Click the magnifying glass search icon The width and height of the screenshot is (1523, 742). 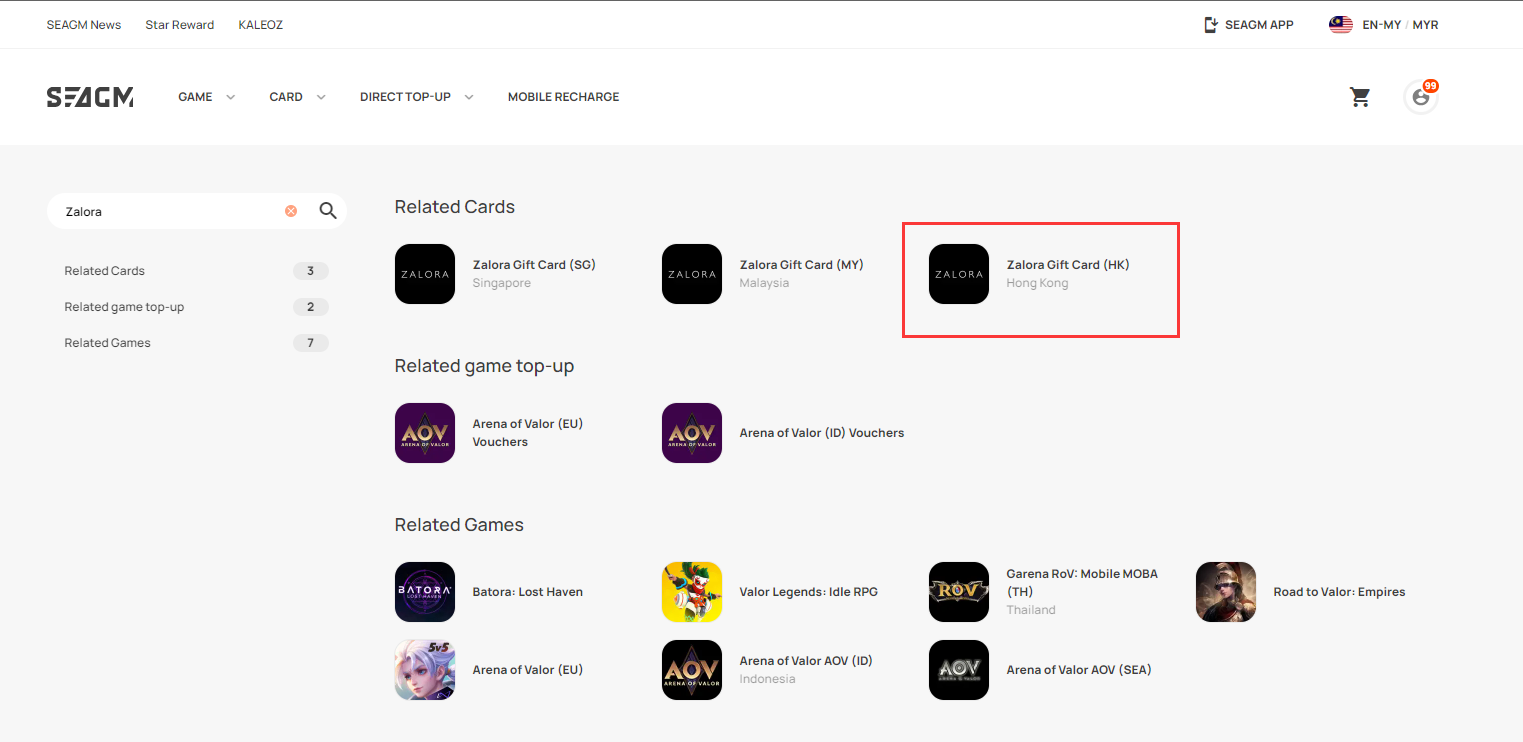pos(328,211)
